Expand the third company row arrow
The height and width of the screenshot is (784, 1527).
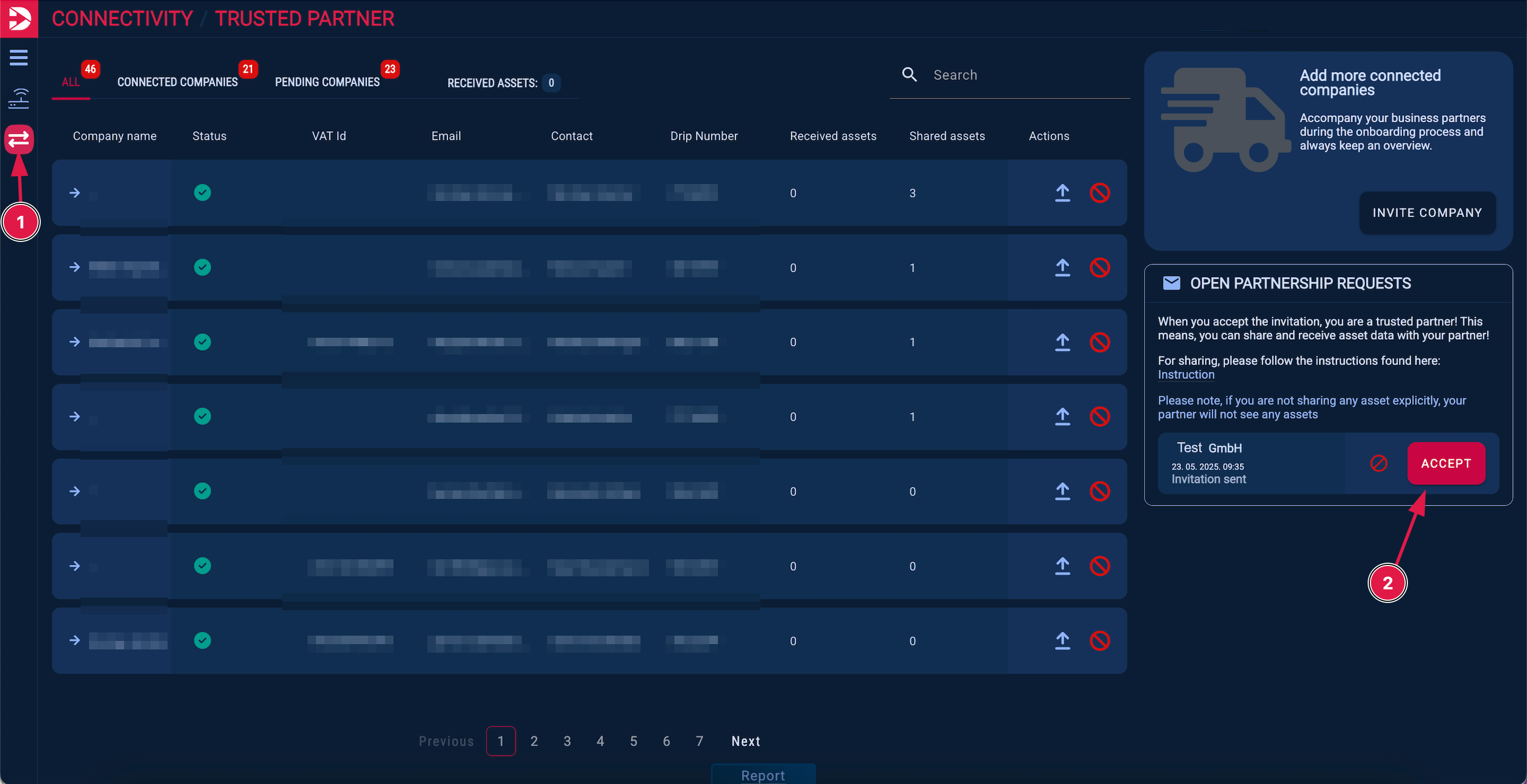coord(75,342)
